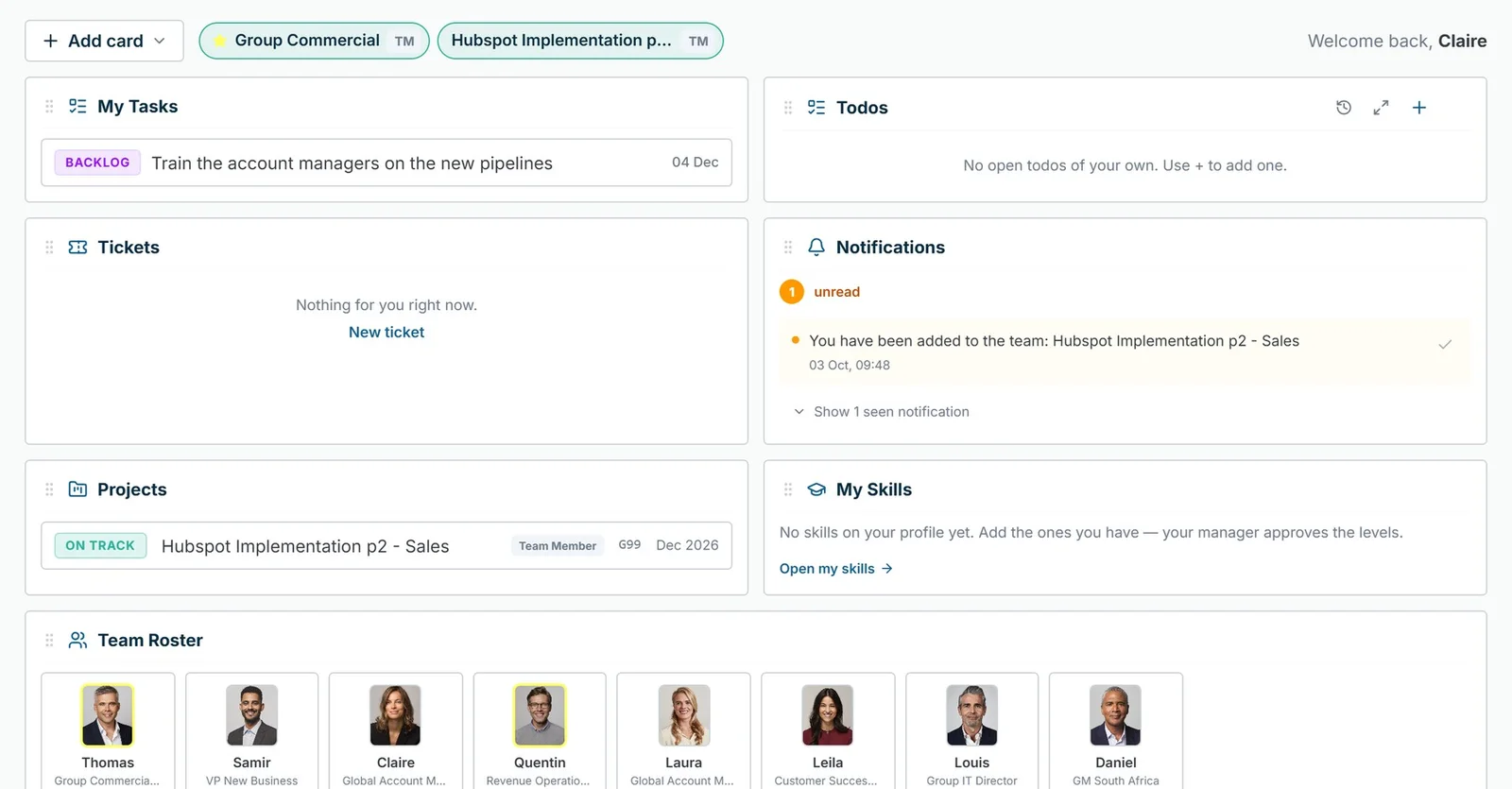The width and height of the screenshot is (1512, 789).
Task: Click the orange unread count badge
Action: click(x=792, y=292)
